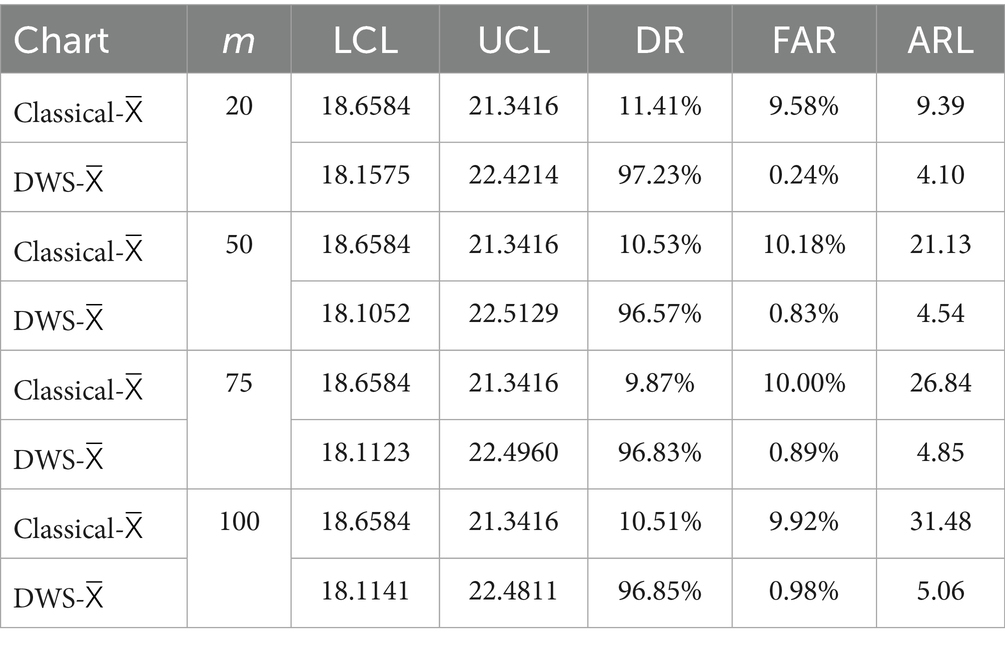Select the ARL value 26.84
This screenshot has height=646, width=1005.
pyautogui.click(x=939, y=384)
